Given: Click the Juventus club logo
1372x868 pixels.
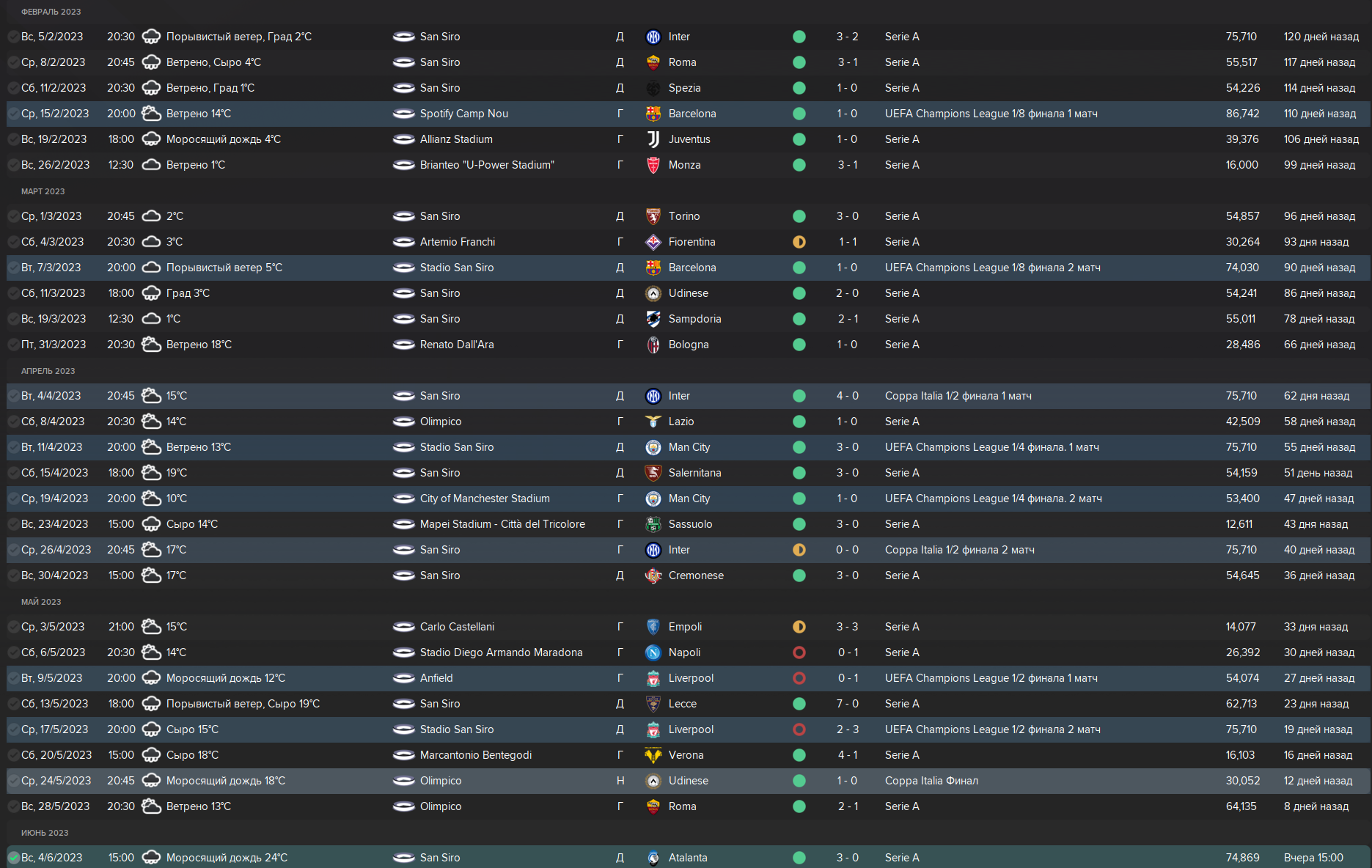Looking at the screenshot, I should click(653, 139).
